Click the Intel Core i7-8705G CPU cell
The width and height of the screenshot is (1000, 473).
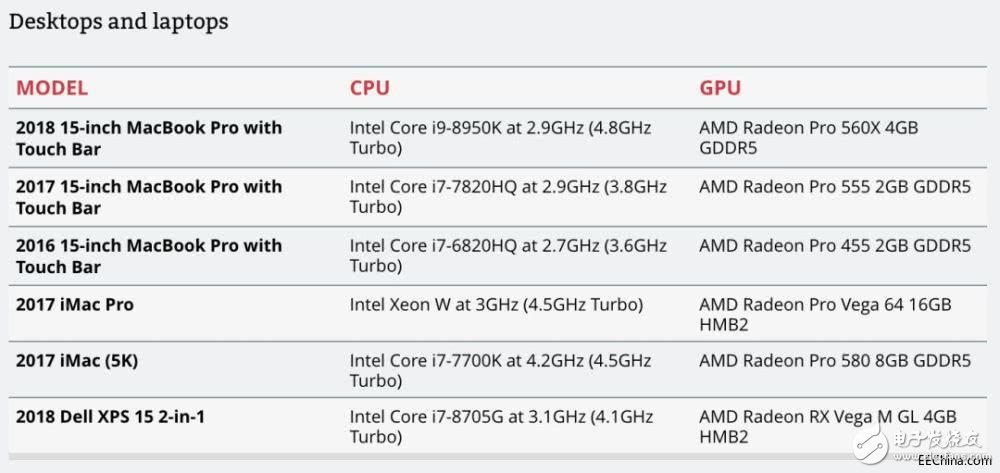click(x=500, y=426)
